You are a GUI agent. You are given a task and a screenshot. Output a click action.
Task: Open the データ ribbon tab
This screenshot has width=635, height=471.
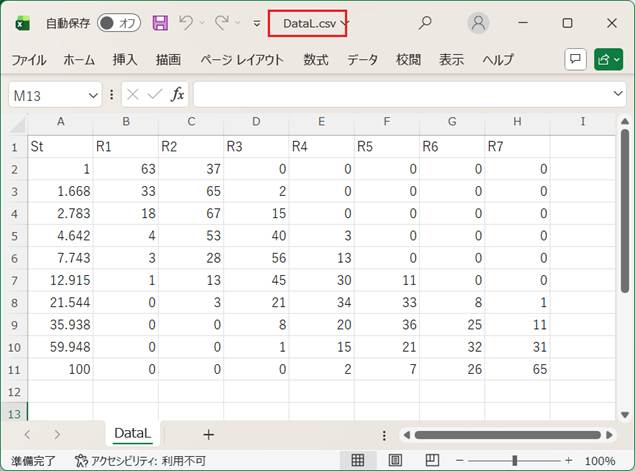point(362,60)
